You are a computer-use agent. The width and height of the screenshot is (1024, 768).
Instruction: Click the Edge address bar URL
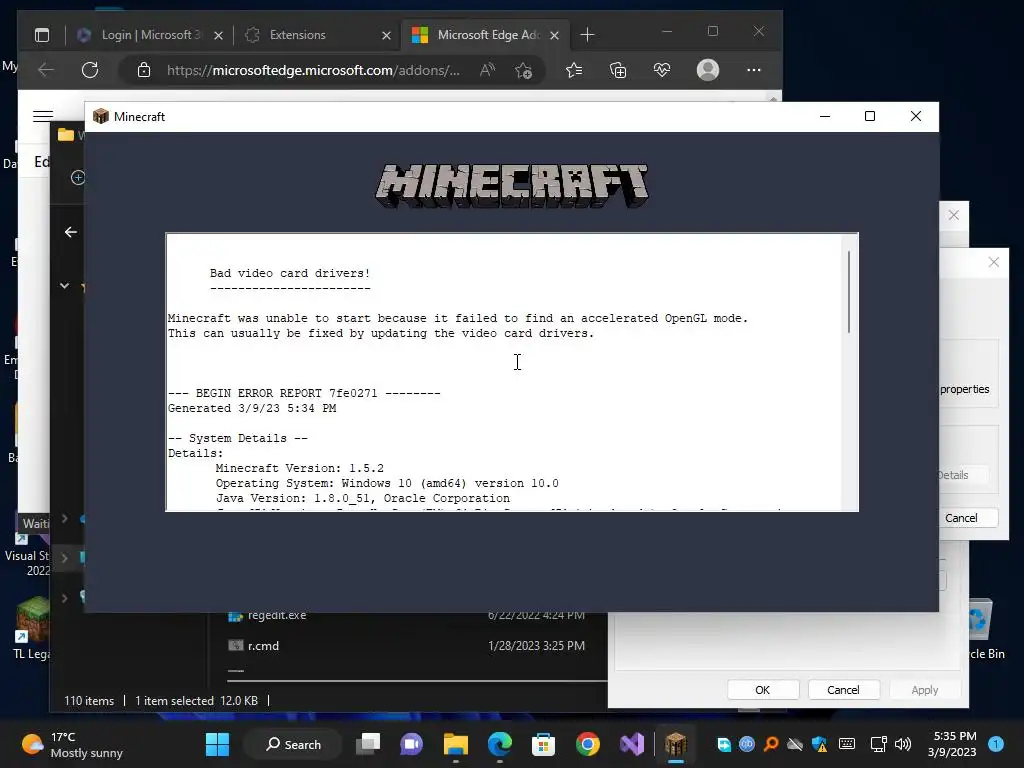point(313,70)
